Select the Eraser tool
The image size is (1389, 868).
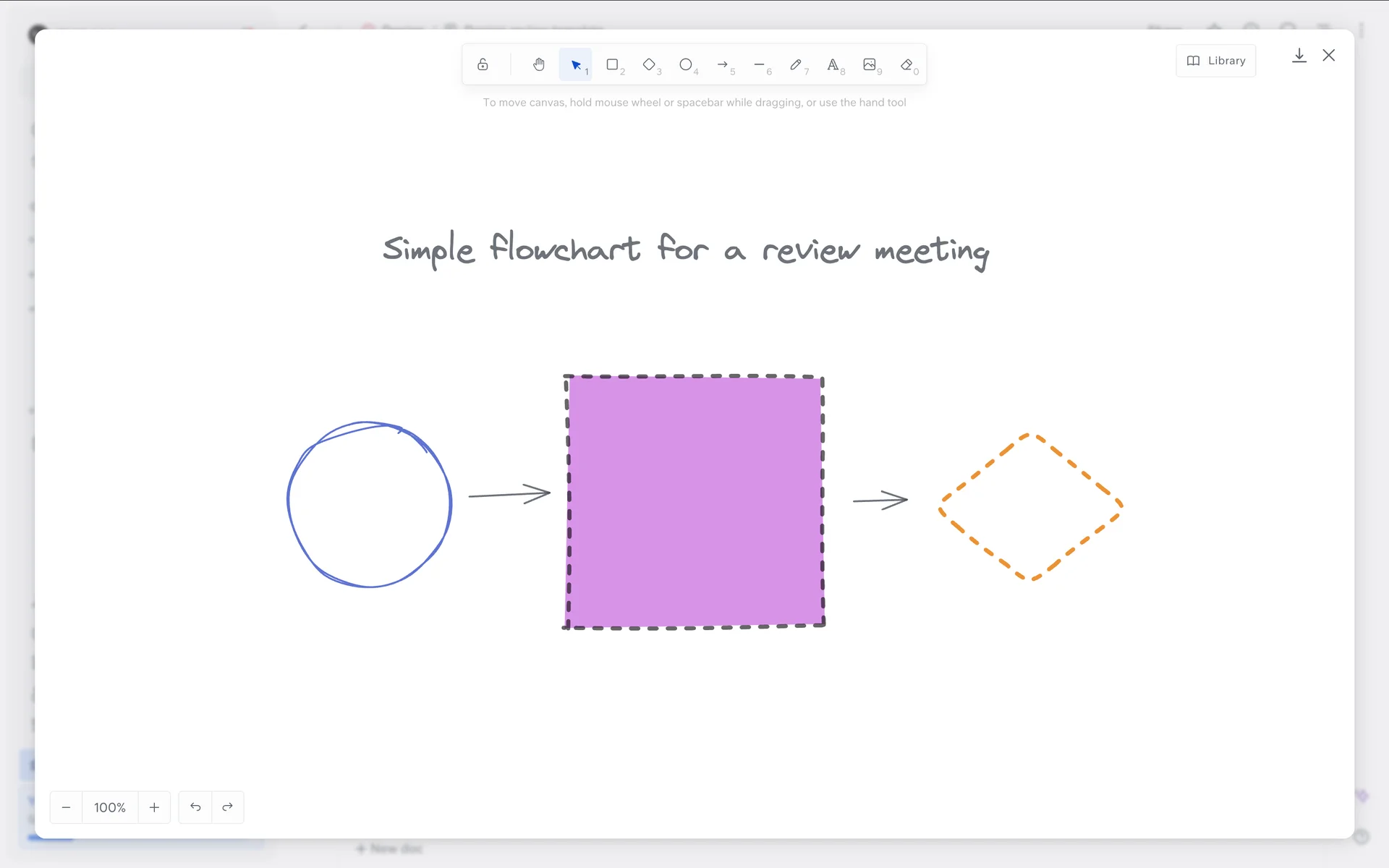tap(906, 64)
